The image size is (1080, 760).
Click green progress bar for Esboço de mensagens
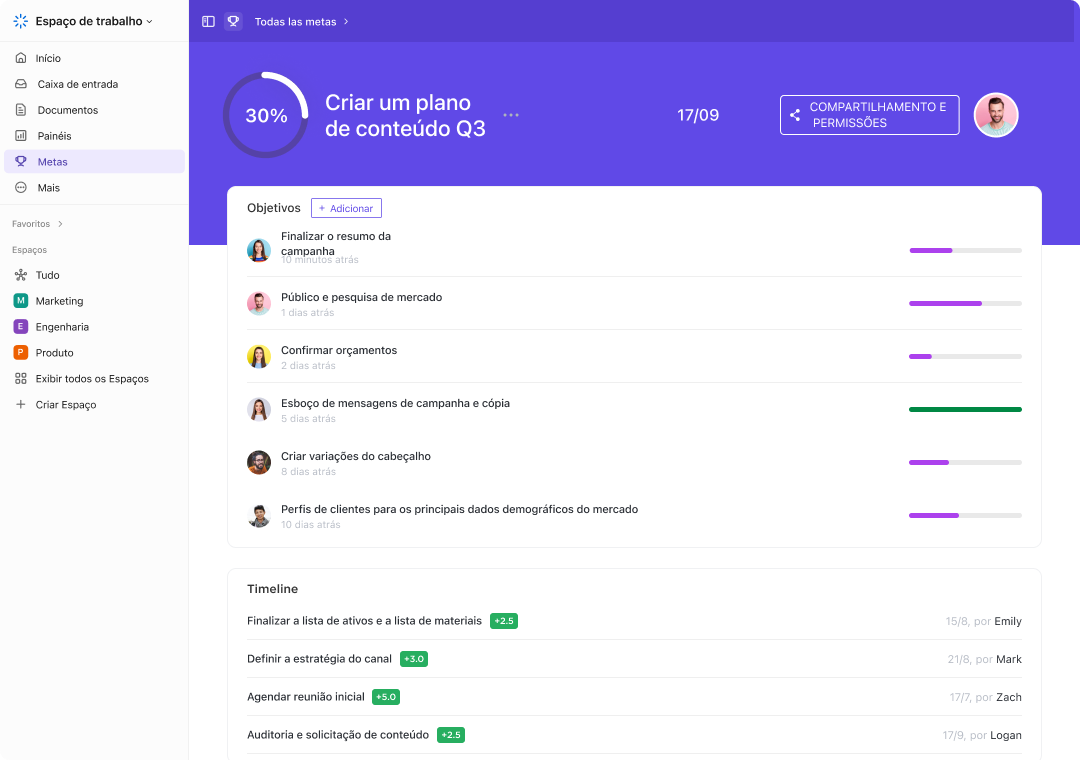966,409
